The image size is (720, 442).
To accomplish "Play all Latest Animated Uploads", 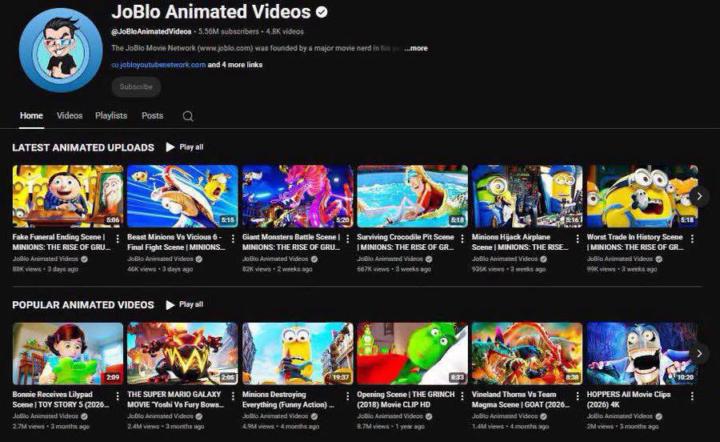I will coord(185,147).
